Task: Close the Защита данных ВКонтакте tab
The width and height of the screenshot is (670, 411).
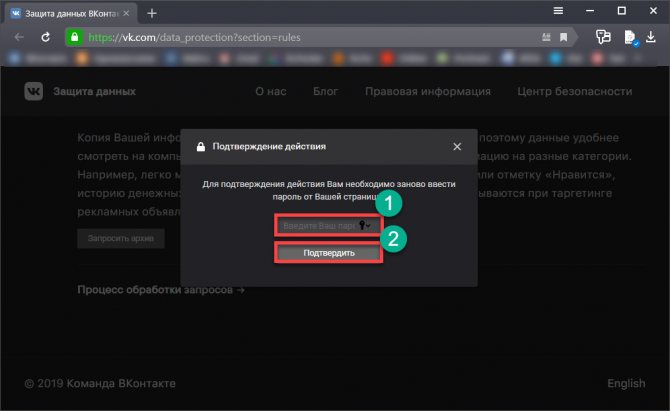Action: tap(126, 14)
